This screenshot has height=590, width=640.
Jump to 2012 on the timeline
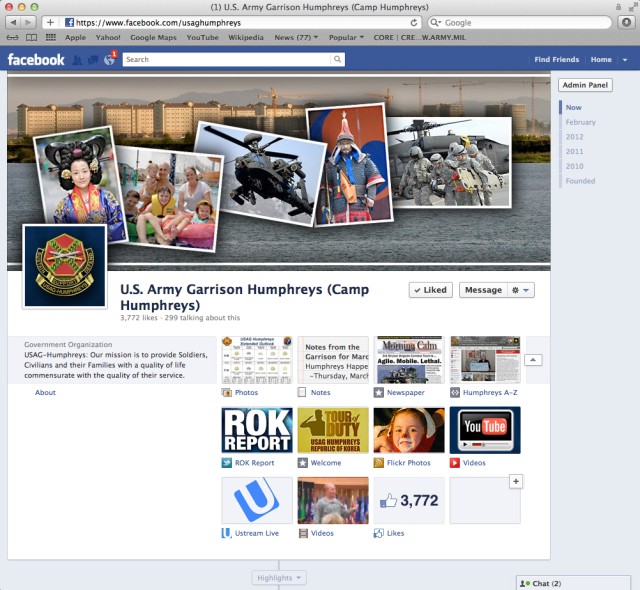(x=574, y=137)
